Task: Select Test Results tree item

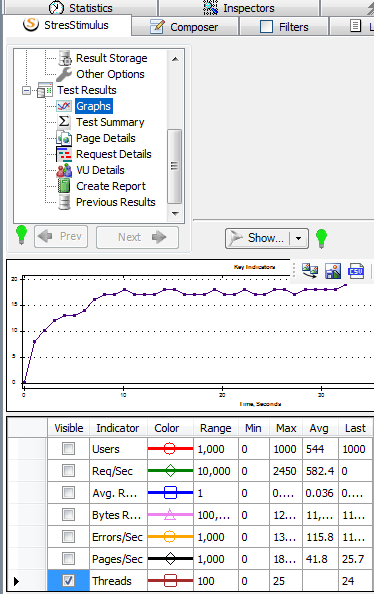Action: tap(87, 90)
